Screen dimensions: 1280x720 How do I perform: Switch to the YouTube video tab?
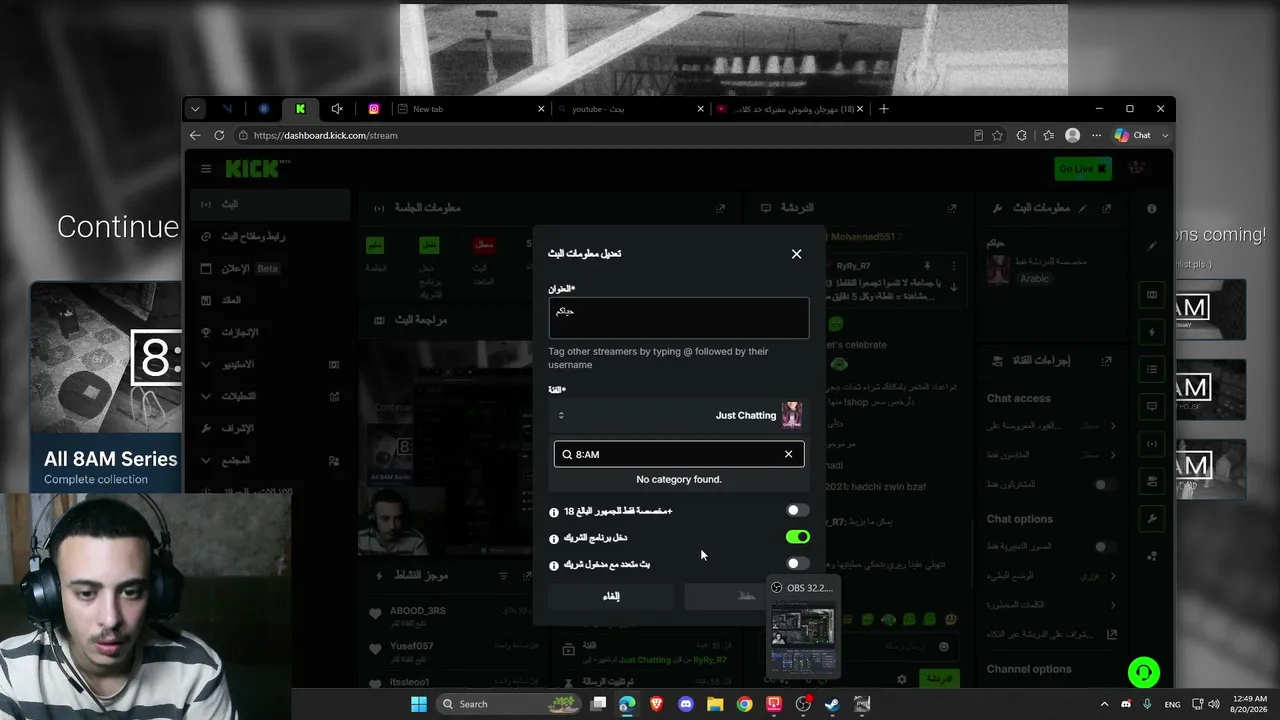(790, 109)
